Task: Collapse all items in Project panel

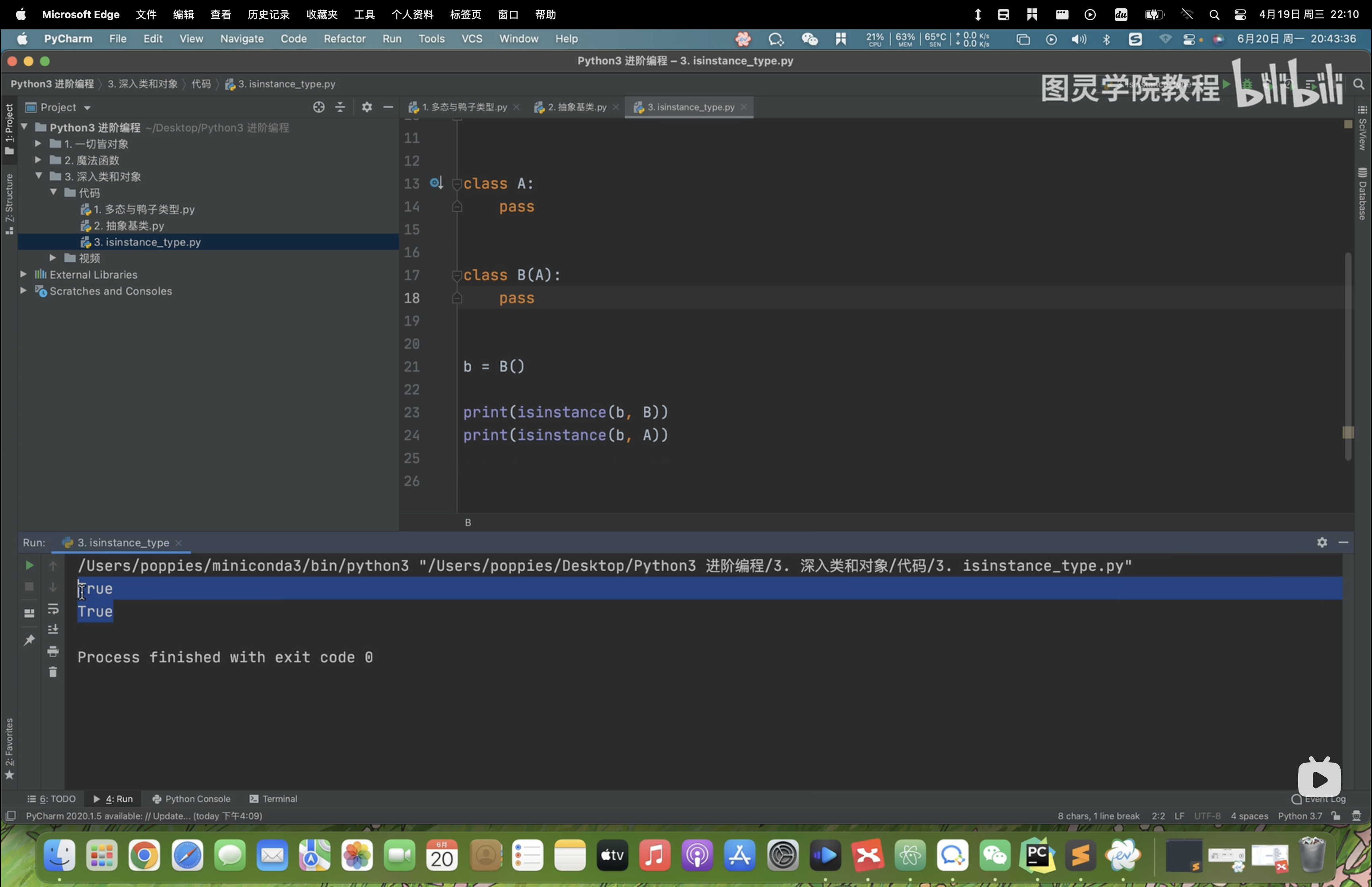Action: coord(340,107)
